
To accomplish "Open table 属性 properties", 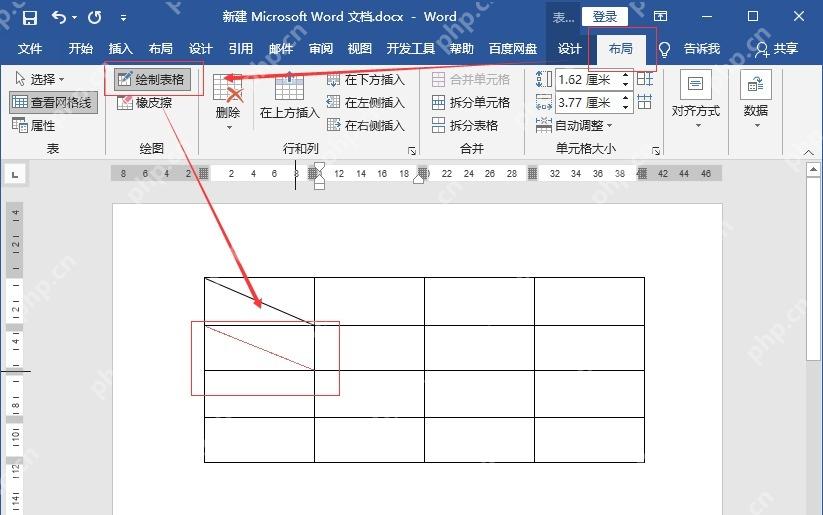I will click(34, 125).
